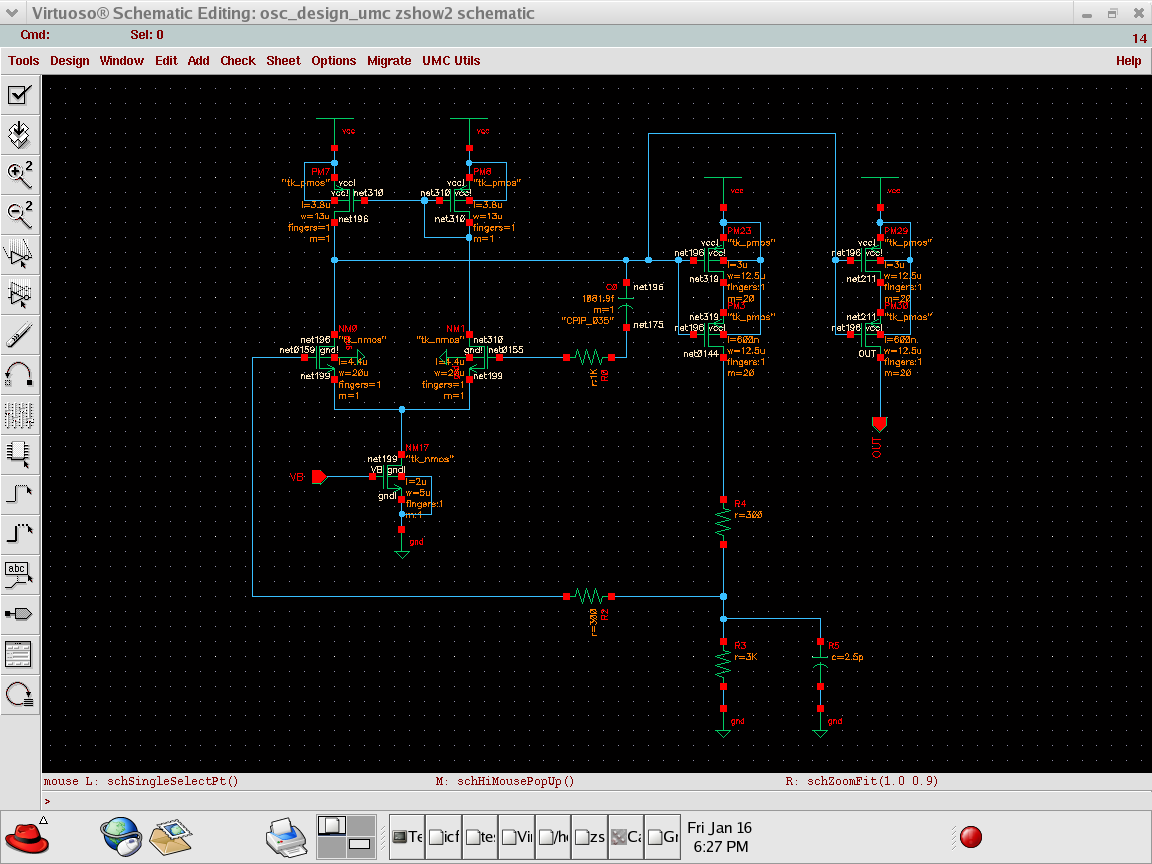This screenshot has height=864, width=1152.
Task: Zoom in by 2 using magnifier icon
Action: click(20, 174)
